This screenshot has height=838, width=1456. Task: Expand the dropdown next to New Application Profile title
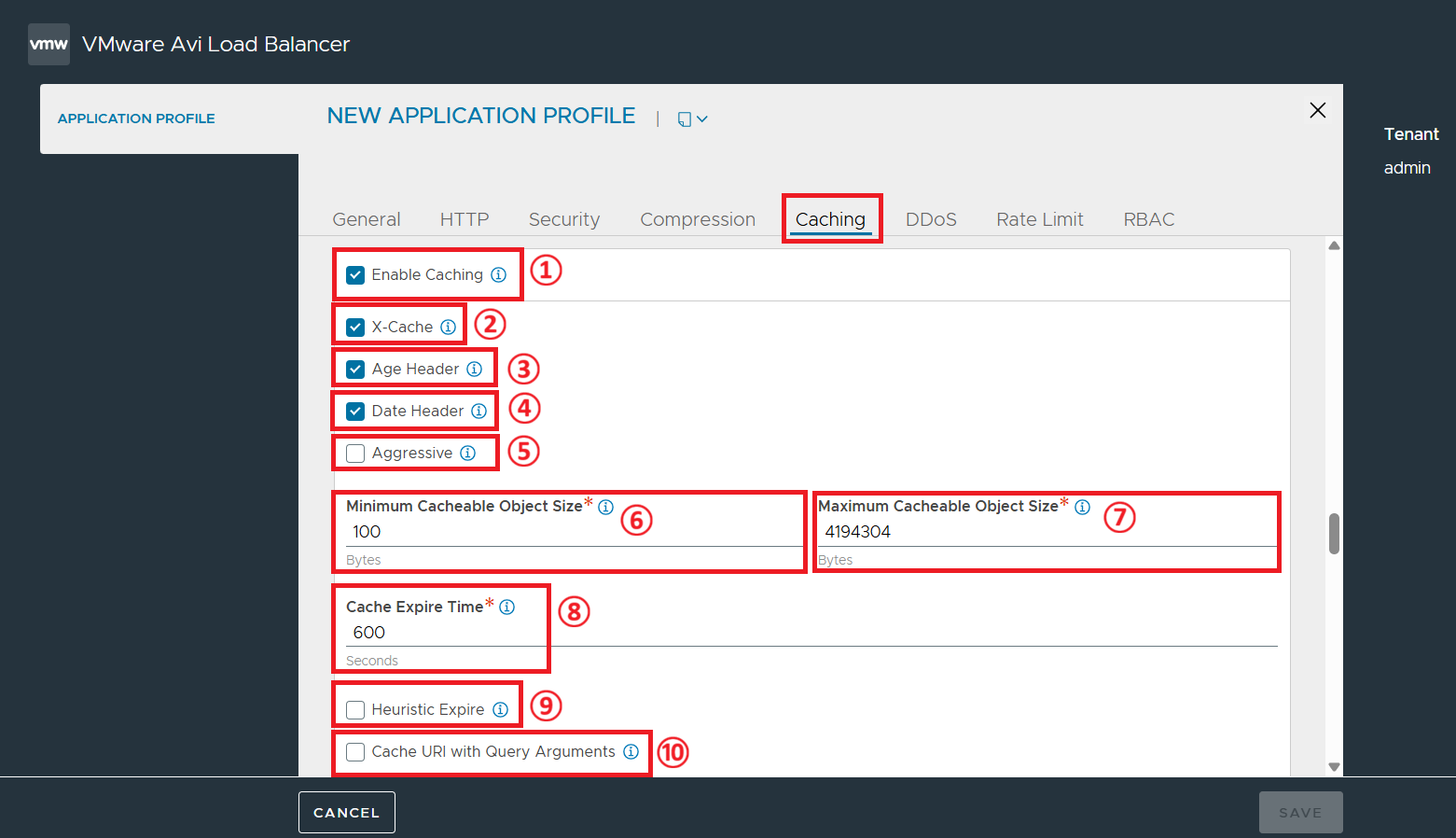click(692, 119)
